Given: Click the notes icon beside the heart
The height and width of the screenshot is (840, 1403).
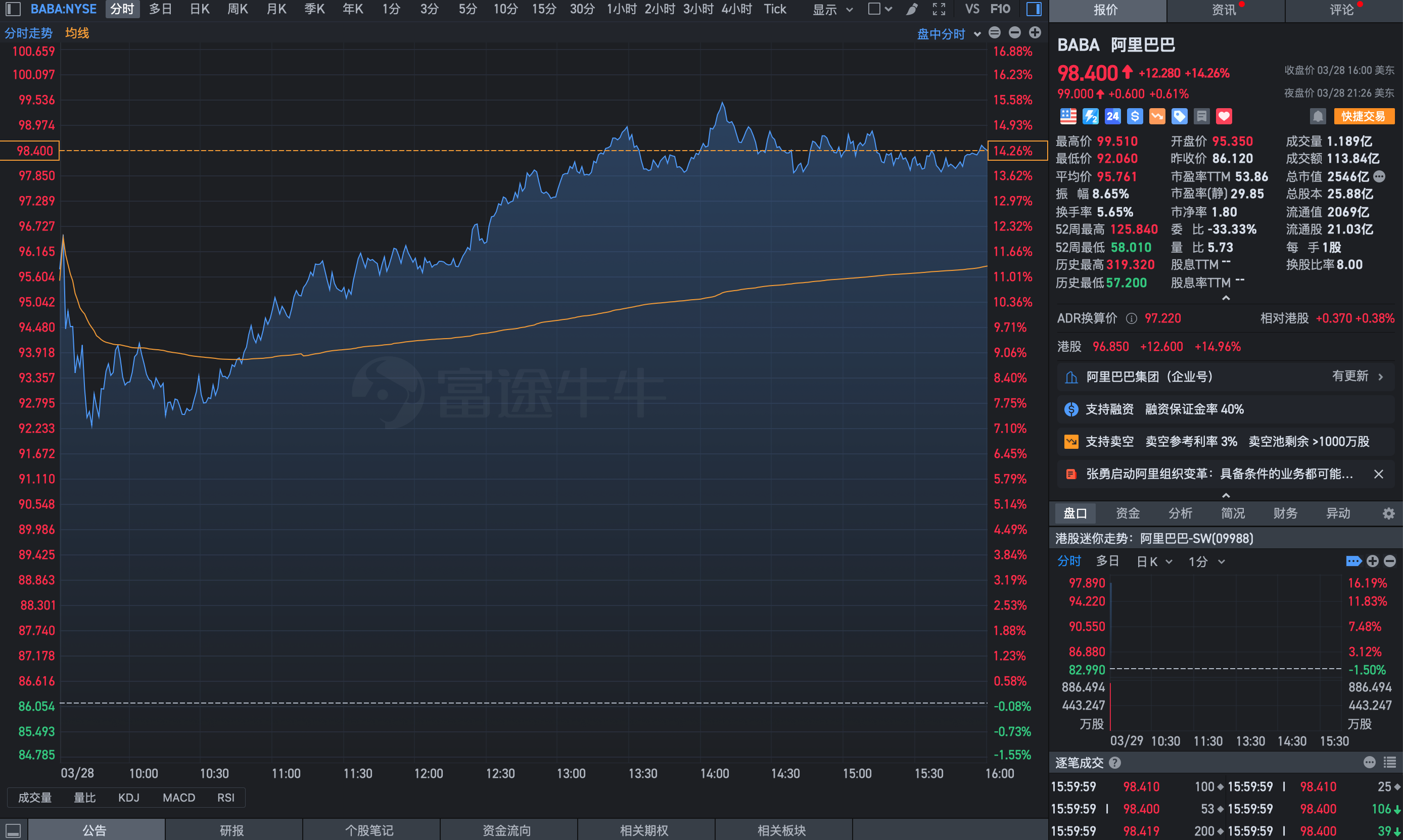Looking at the screenshot, I should [1201, 117].
